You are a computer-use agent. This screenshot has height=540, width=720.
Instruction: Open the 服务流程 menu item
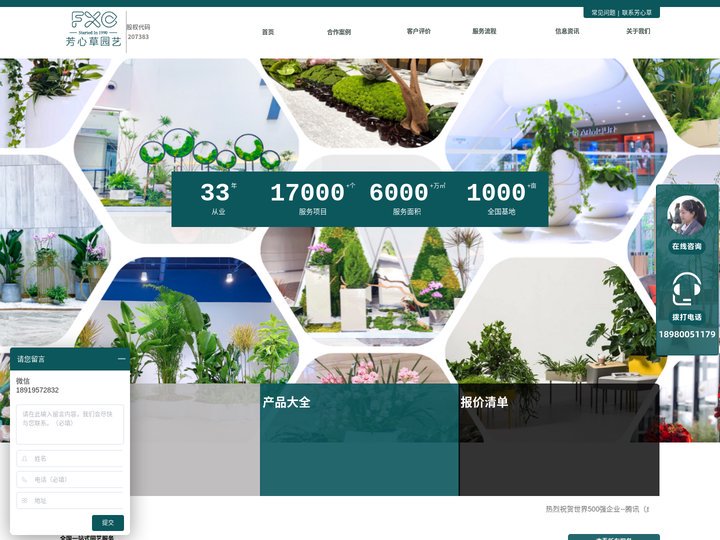click(x=484, y=31)
